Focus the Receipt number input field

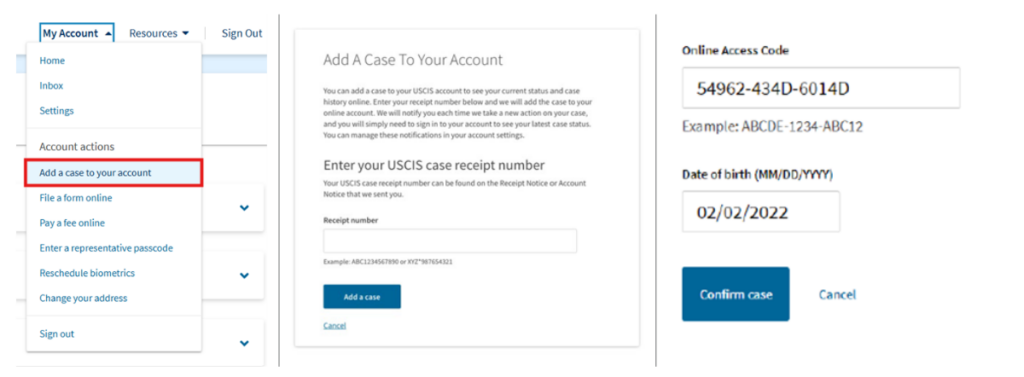450,240
